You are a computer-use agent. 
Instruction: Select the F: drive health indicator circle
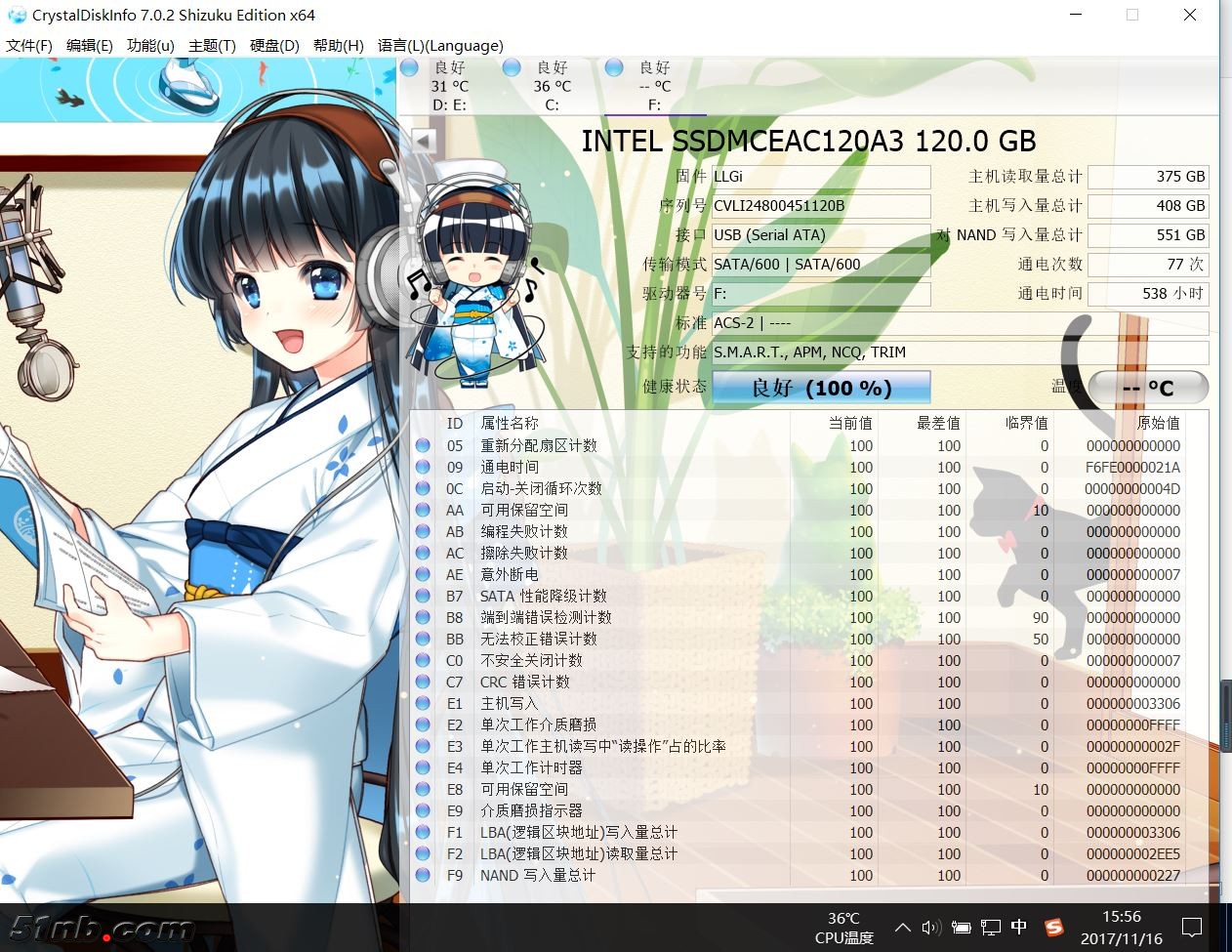click(x=613, y=67)
